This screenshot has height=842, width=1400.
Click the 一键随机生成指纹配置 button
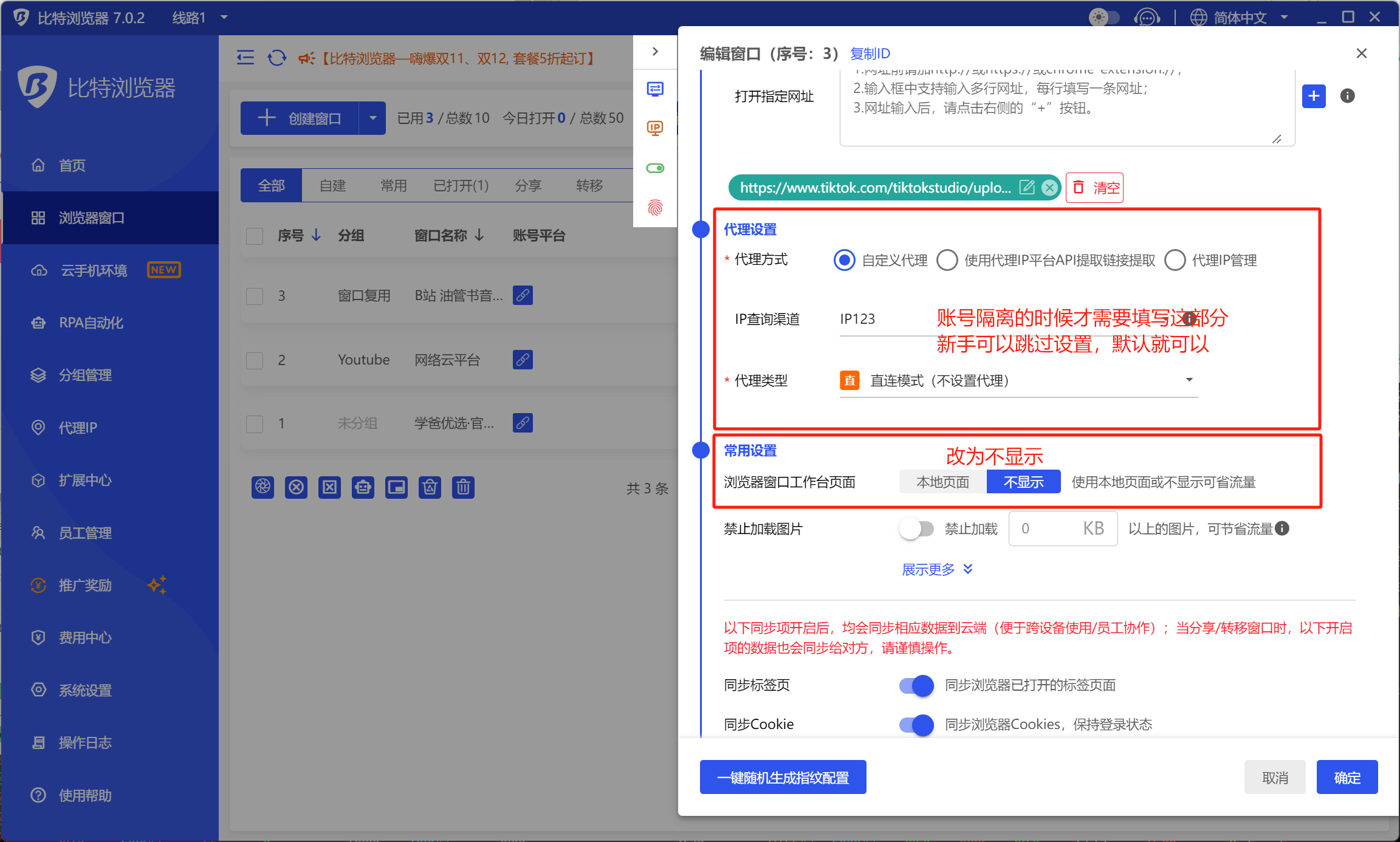(783, 778)
